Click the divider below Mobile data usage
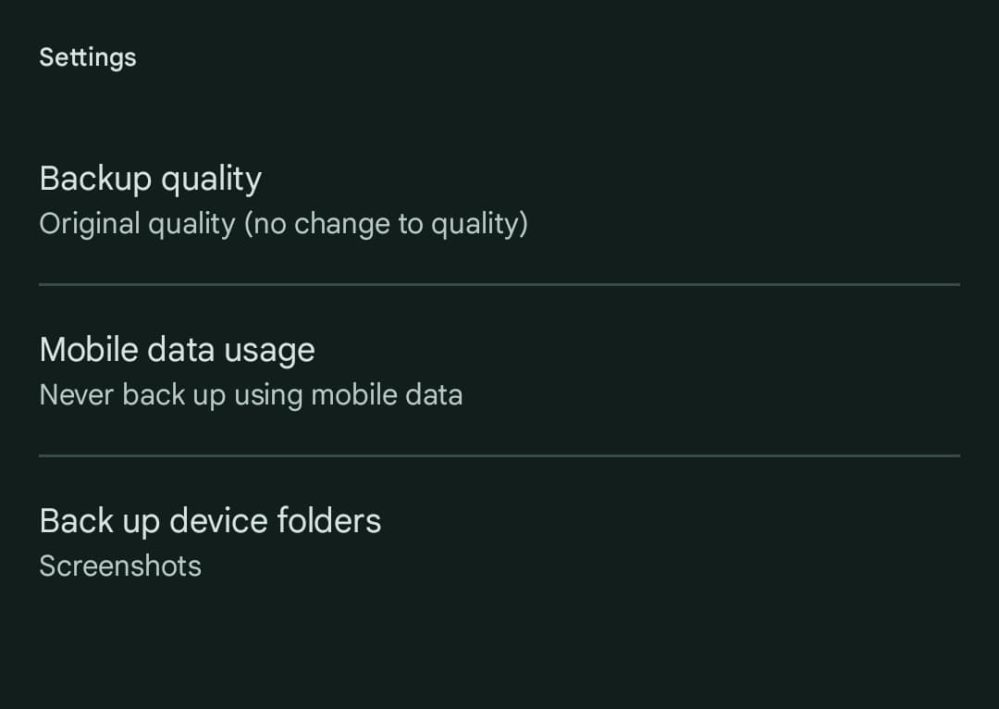 tap(499, 456)
